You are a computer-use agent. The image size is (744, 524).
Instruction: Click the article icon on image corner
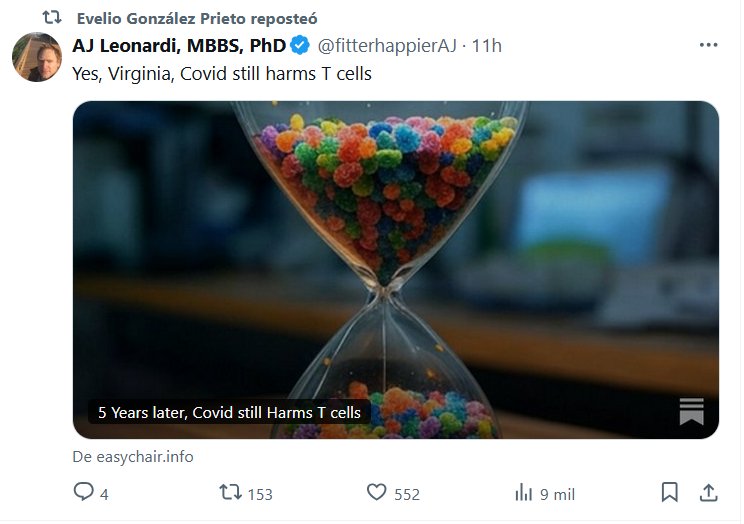pos(691,411)
